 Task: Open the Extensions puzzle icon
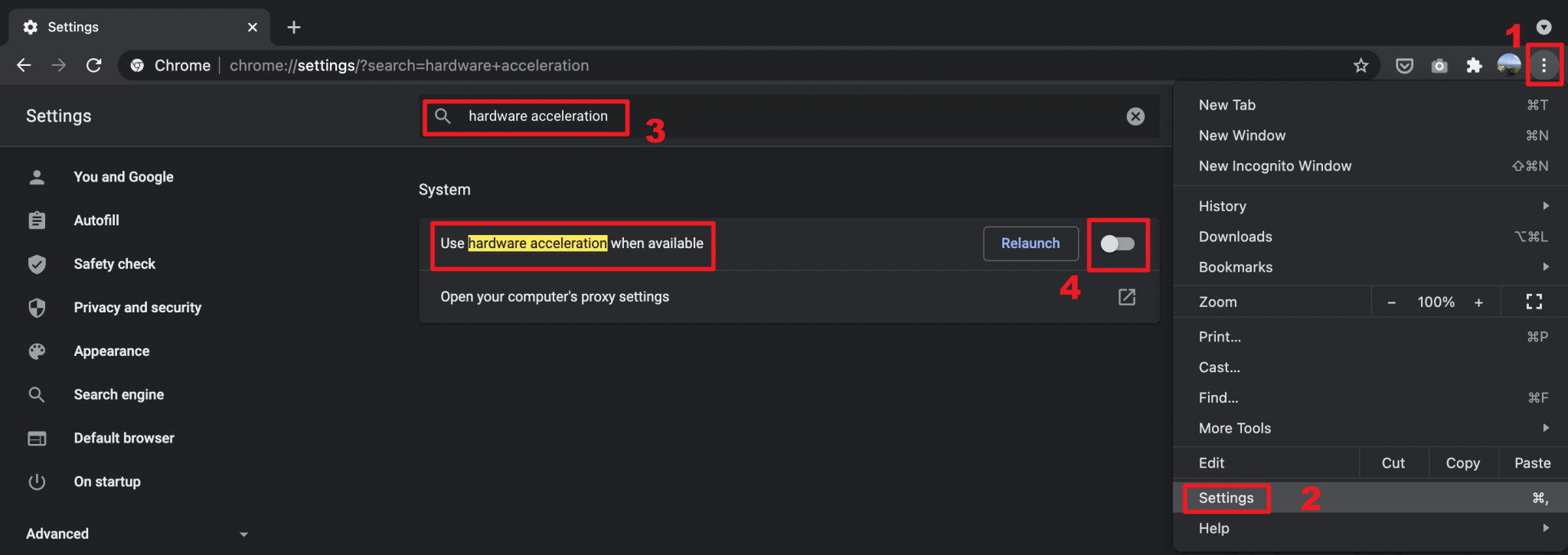(1475, 65)
